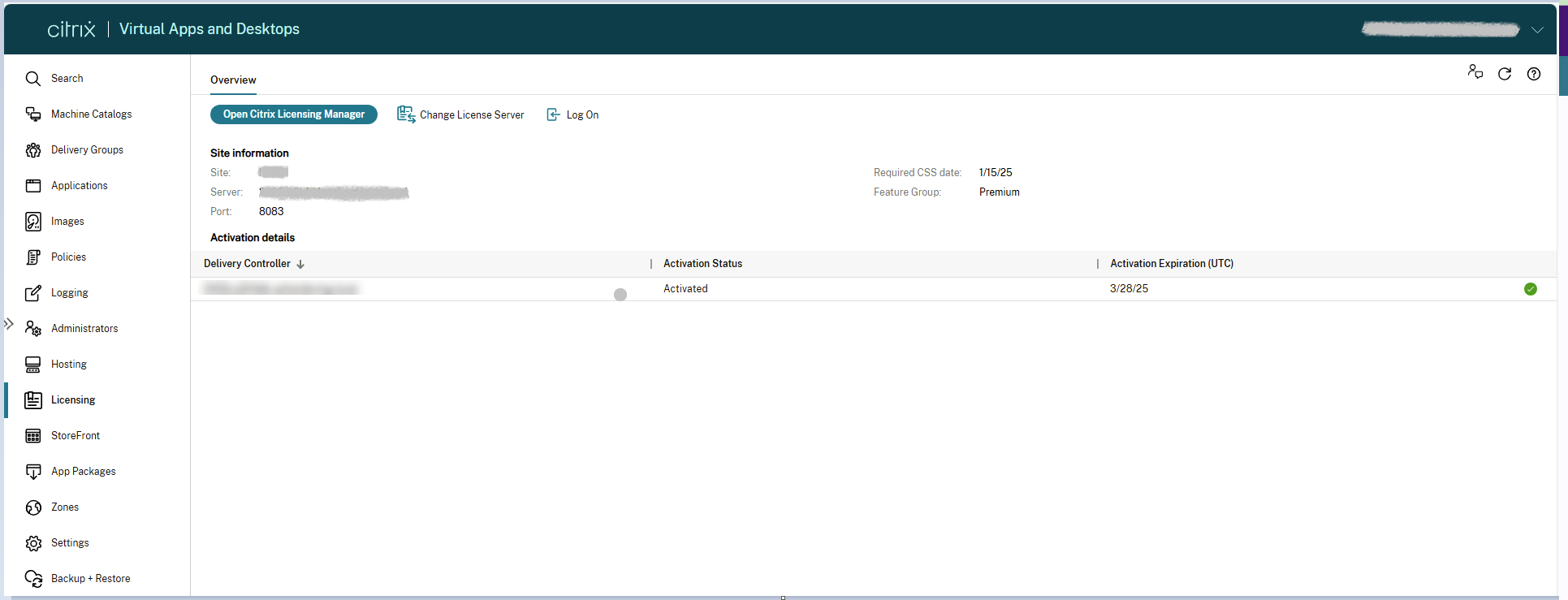Click the StoreFront grid icon
The height and width of the screenshot is (600, 1568).
(x=33, y=436)
